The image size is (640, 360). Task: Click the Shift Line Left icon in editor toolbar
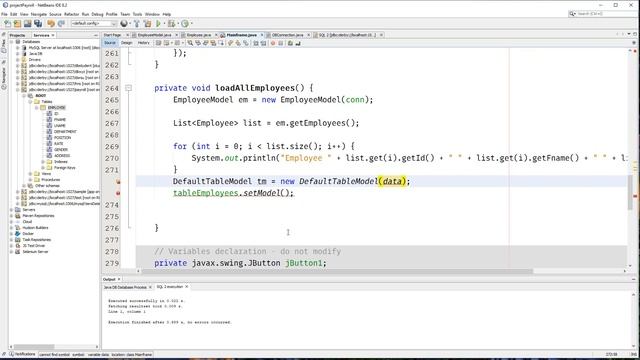click(x=256, y=43)
